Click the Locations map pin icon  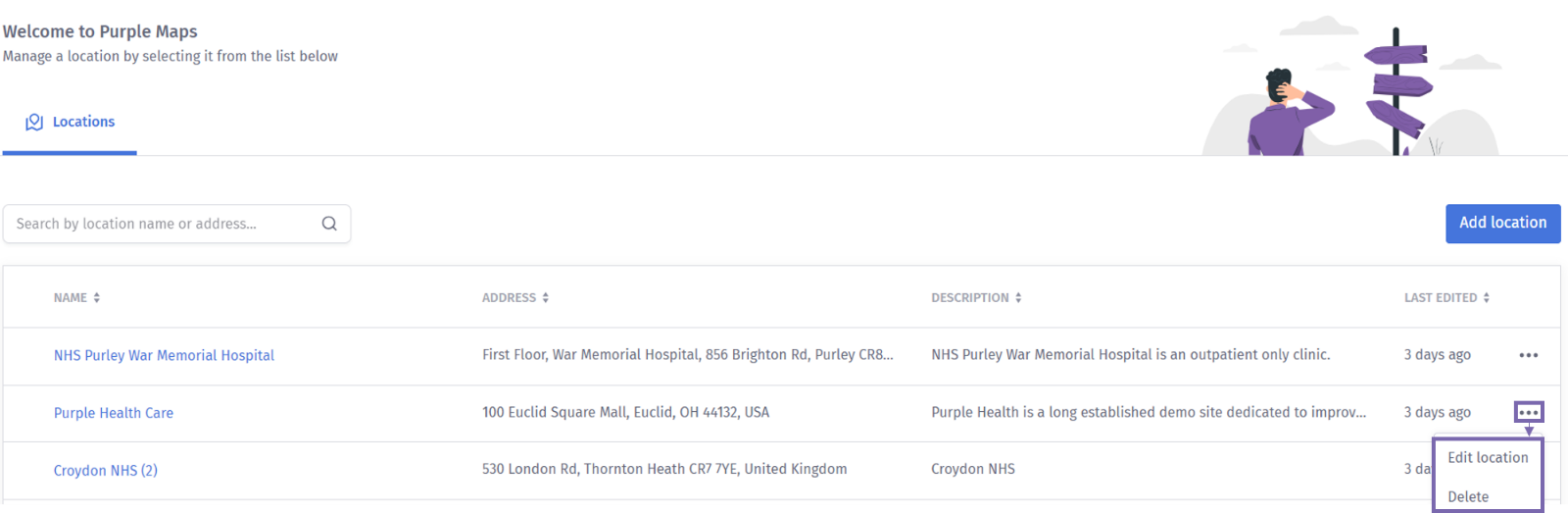pos(34,122)
